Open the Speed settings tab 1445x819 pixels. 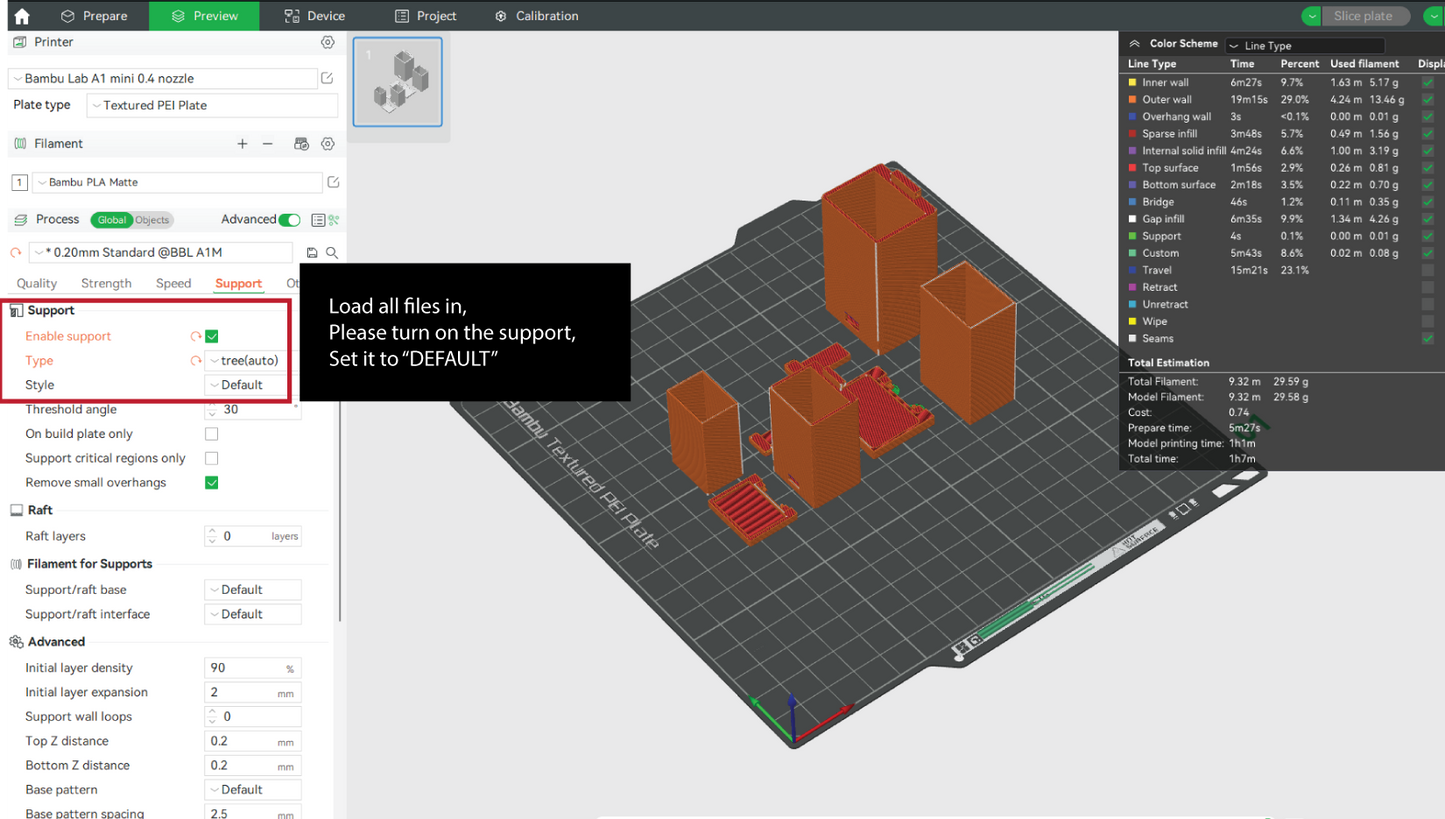173,284
